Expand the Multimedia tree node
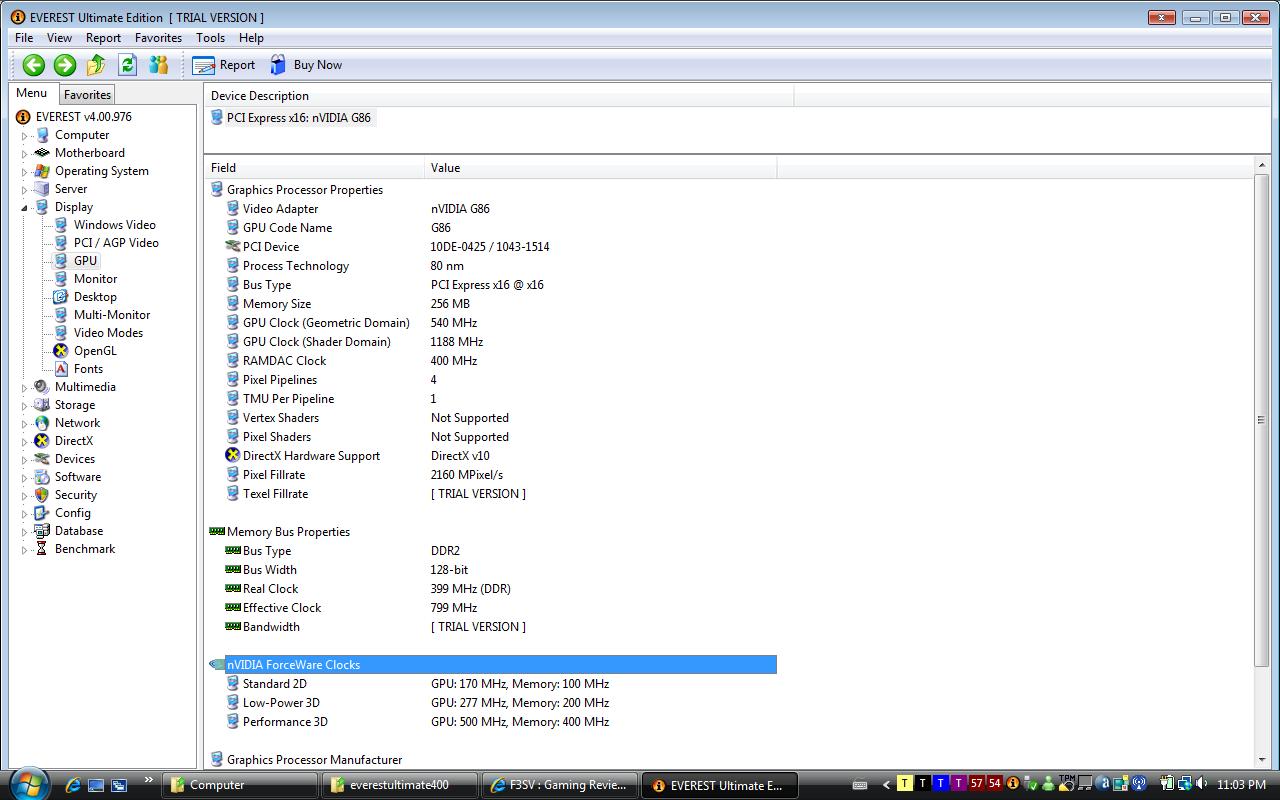Viewport: 1280px width, 800px height. coord(25,388)
